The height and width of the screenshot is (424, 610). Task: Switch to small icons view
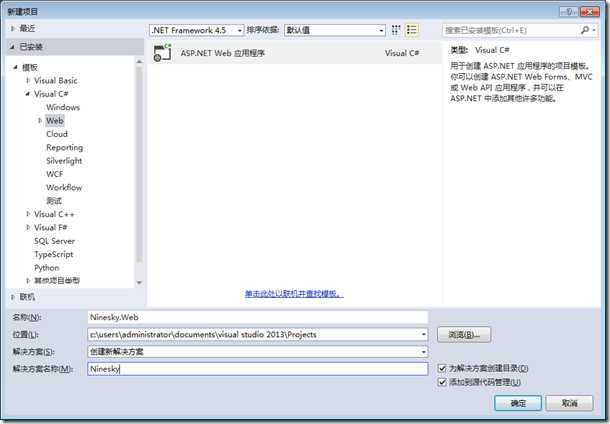click(396, 30)
